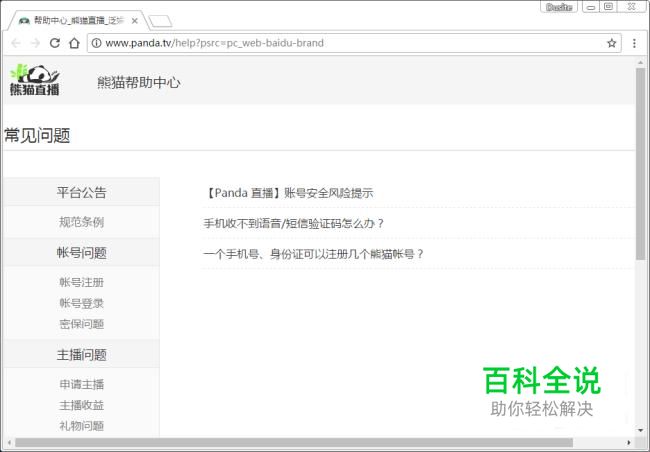The height and width of the screenshot is (452, 650).
Task: Click horizontal scrollbar left arrow
Action: [9, 442]
